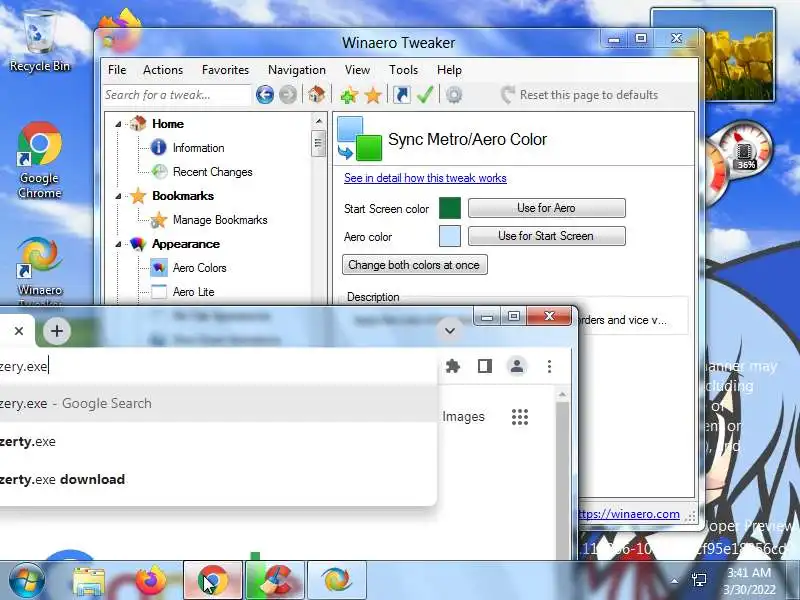
Task: Open the File menu
Action: click(x=117, y=70)
